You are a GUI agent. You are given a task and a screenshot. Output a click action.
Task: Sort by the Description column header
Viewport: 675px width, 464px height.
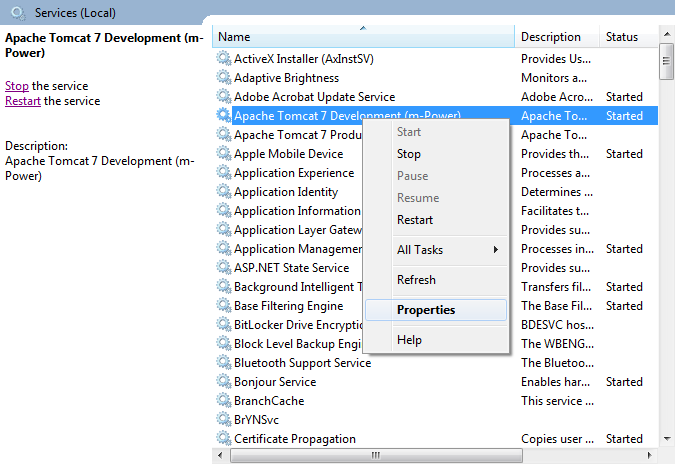pyautogui.click(x=557, y=37)
